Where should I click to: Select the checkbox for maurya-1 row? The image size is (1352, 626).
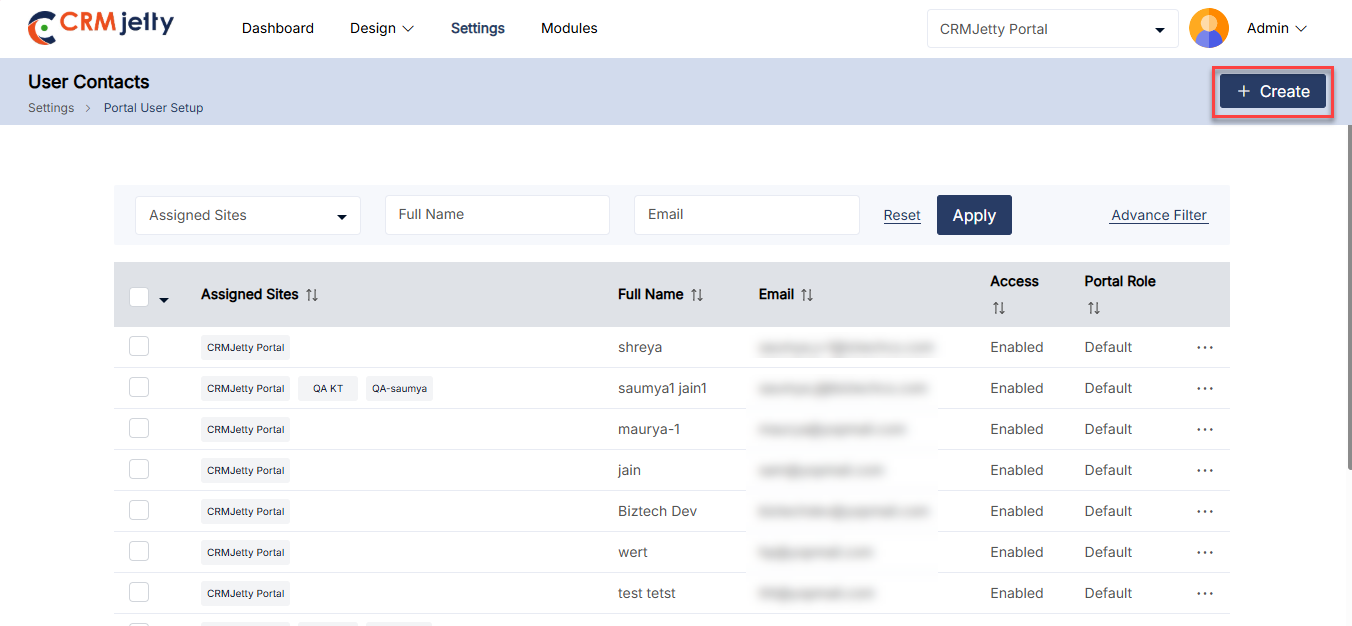pyautogui.click(x=139, y=429)
